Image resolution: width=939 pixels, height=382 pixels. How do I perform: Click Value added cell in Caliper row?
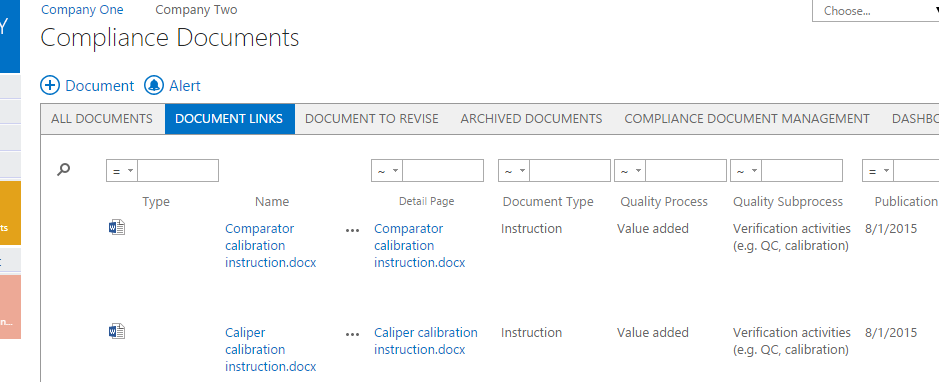[653, 332]
